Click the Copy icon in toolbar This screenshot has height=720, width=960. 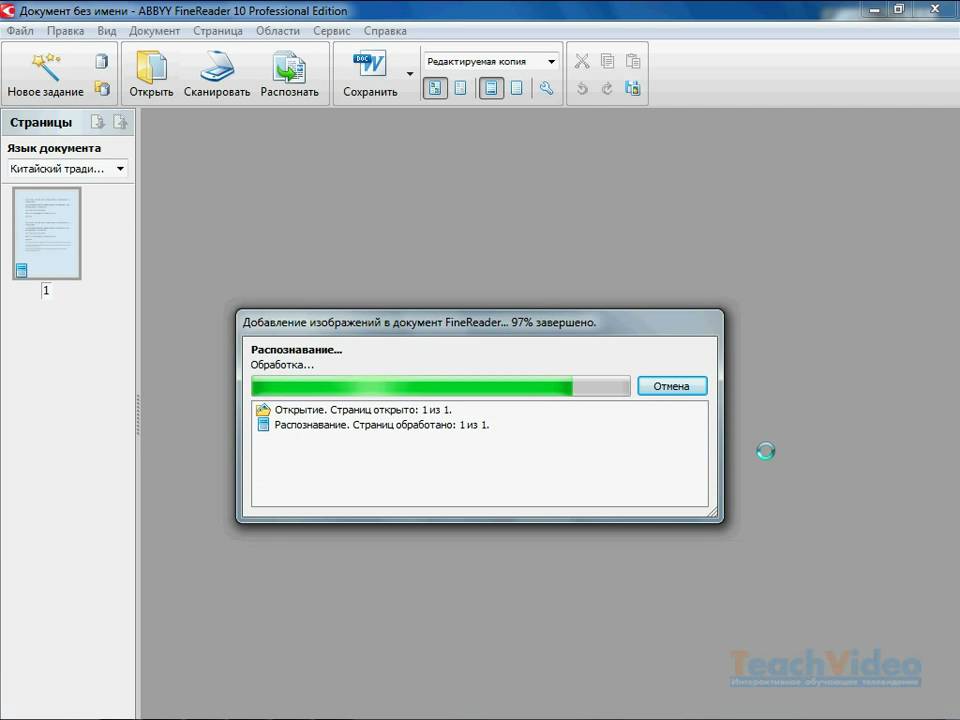tap(607, 61)
